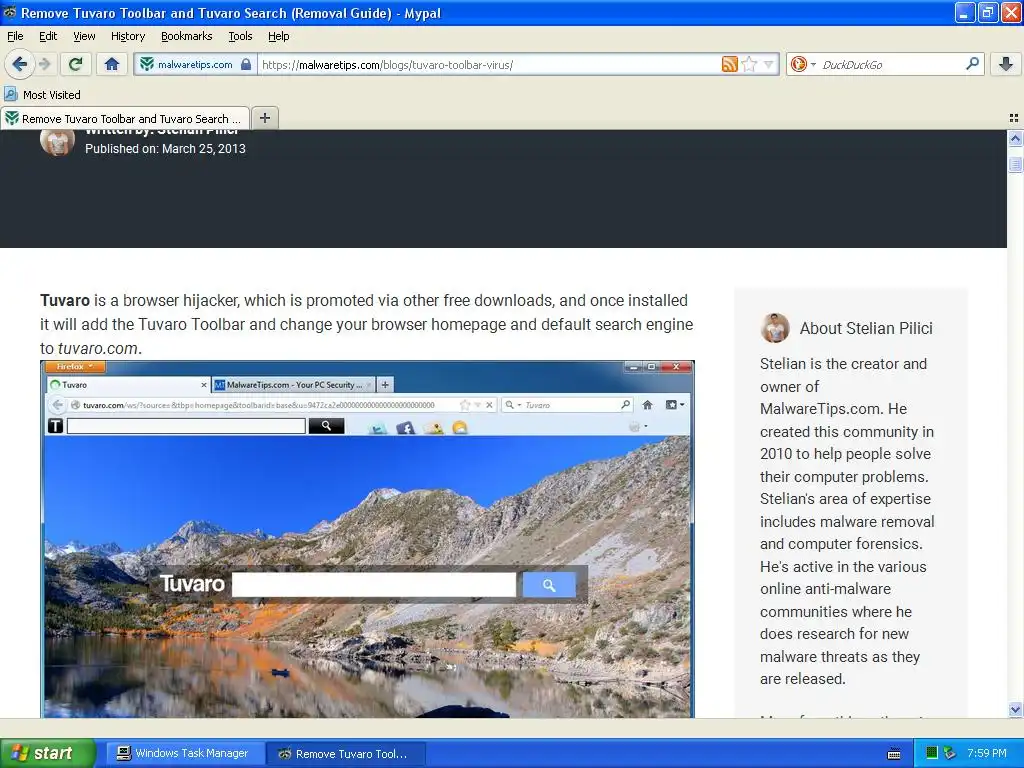
Task: Open the Tools menu
Action: [x=240, y=37]
